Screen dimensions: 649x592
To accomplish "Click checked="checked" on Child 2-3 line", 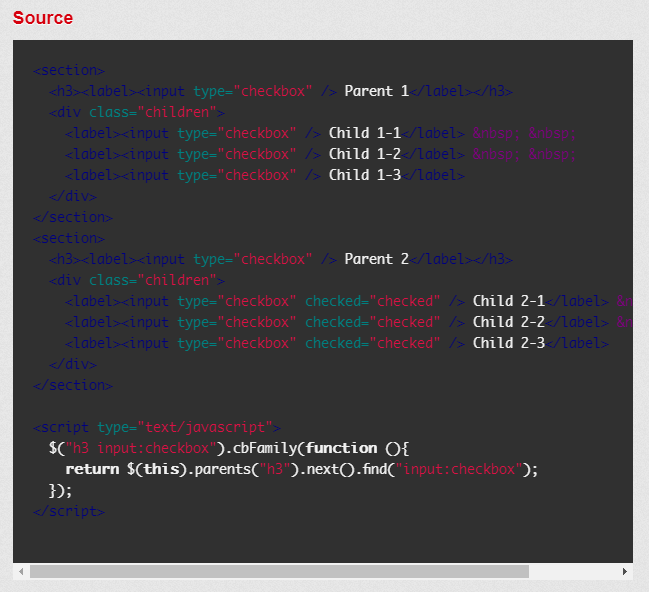I will point(373,343).
